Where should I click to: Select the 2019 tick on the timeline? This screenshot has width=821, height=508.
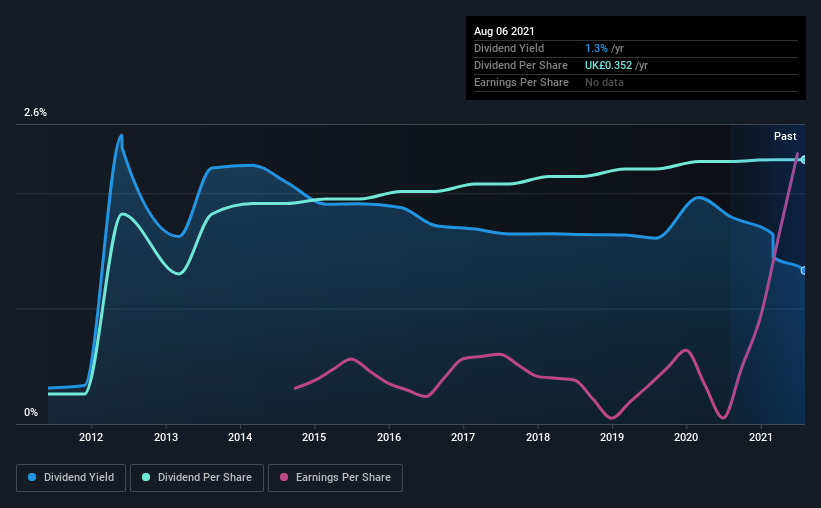(612, 437)
